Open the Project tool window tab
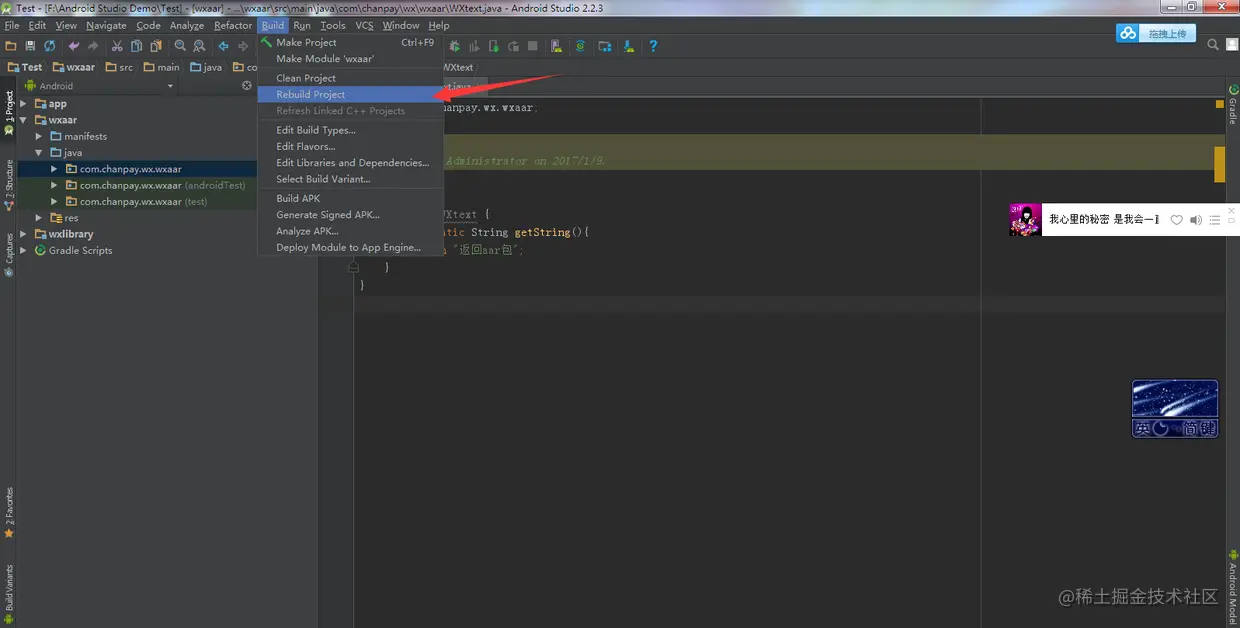 tap(9, 113)
